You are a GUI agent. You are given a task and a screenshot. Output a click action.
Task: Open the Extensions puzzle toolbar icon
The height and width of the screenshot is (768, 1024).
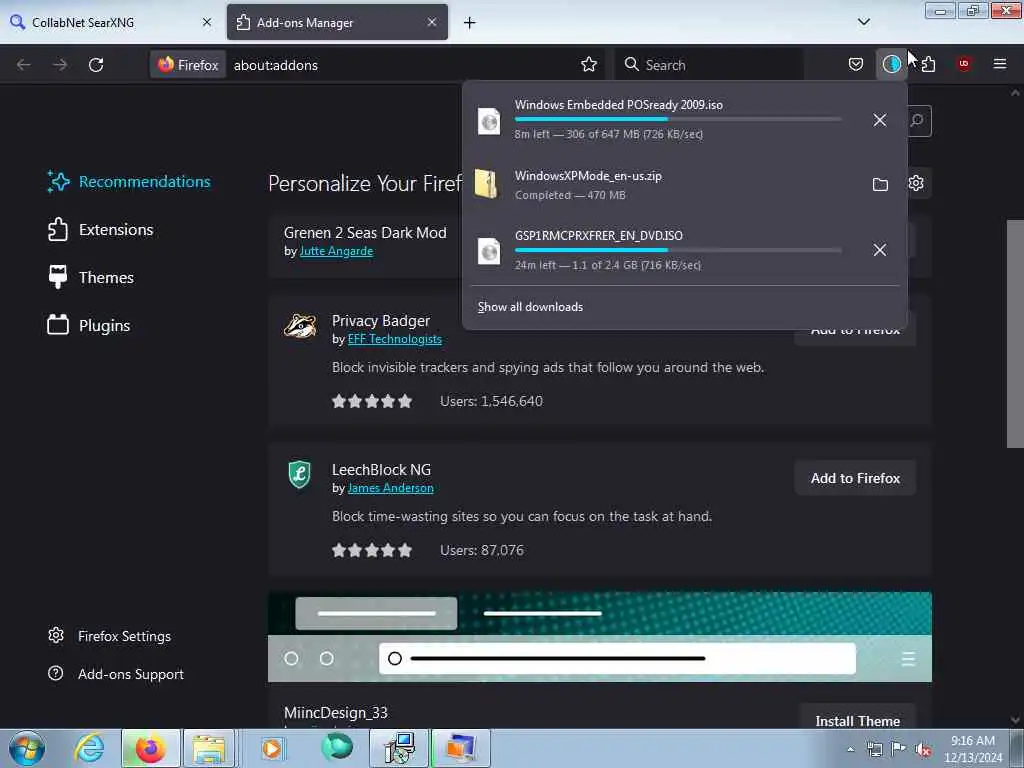click(928, 64)
